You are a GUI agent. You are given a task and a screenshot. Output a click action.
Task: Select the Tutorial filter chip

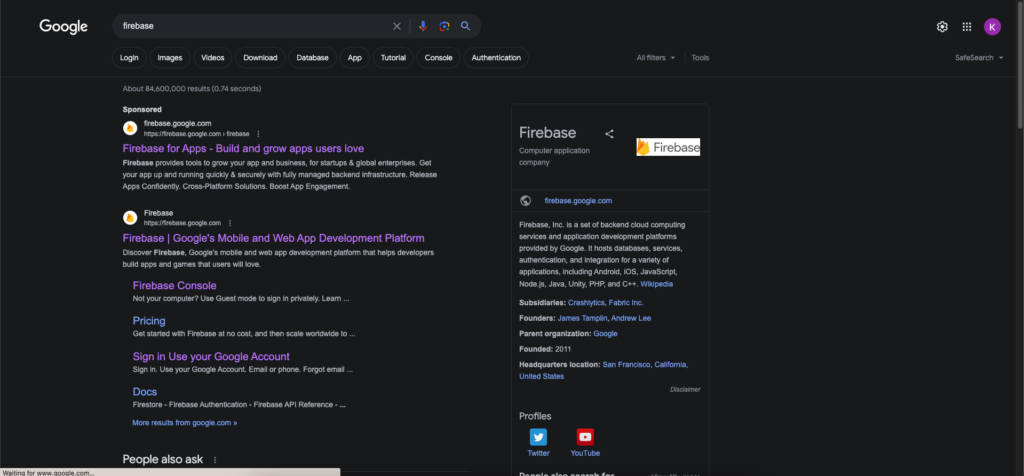(393, 57)
